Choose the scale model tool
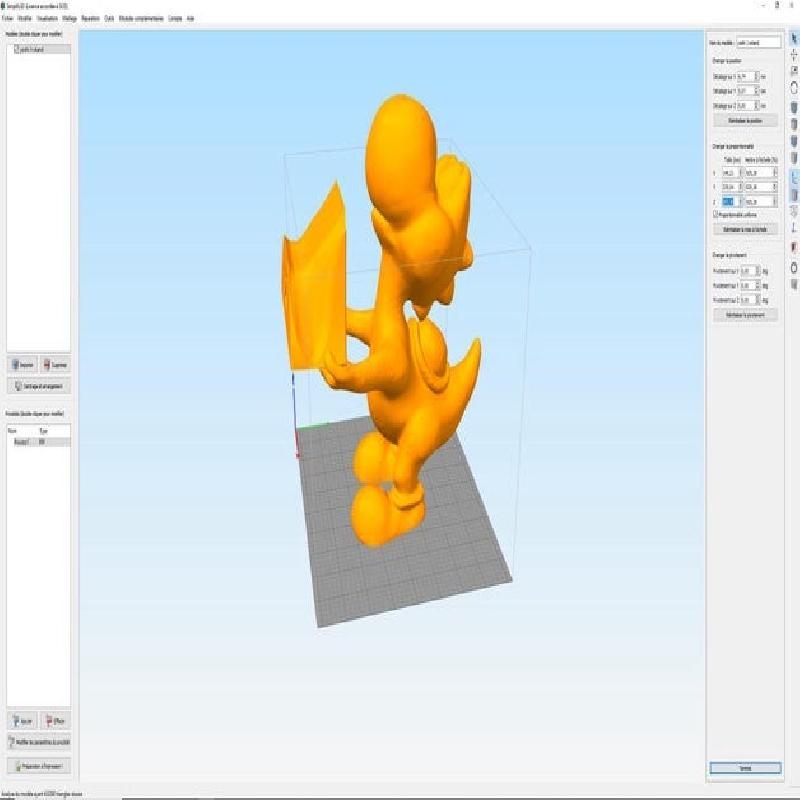 coord(794,70)
